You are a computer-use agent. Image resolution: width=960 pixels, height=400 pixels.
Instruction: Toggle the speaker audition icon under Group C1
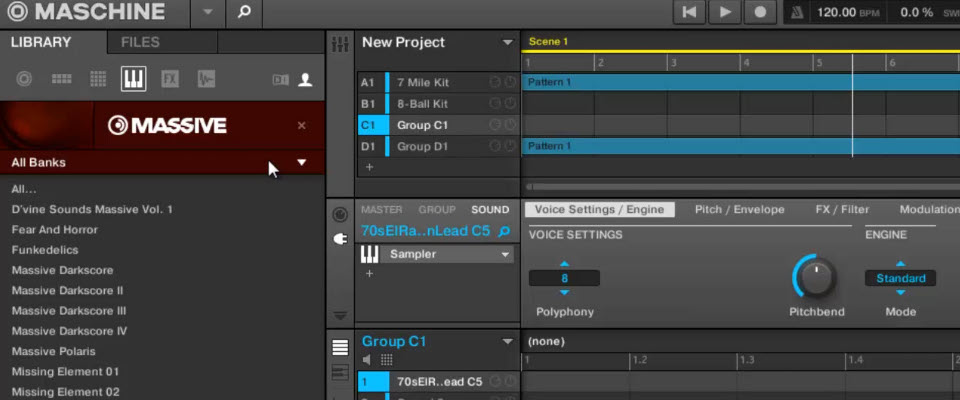(367, 360)
